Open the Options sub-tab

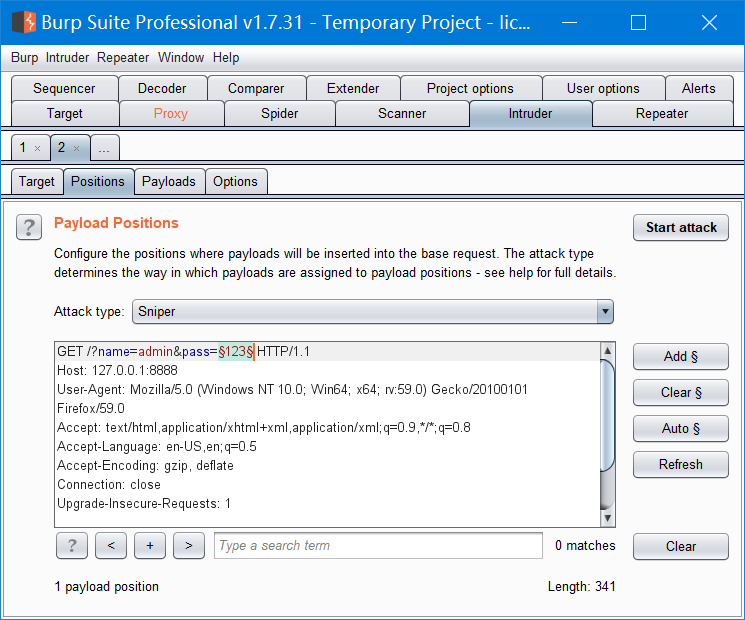[235, 181]
